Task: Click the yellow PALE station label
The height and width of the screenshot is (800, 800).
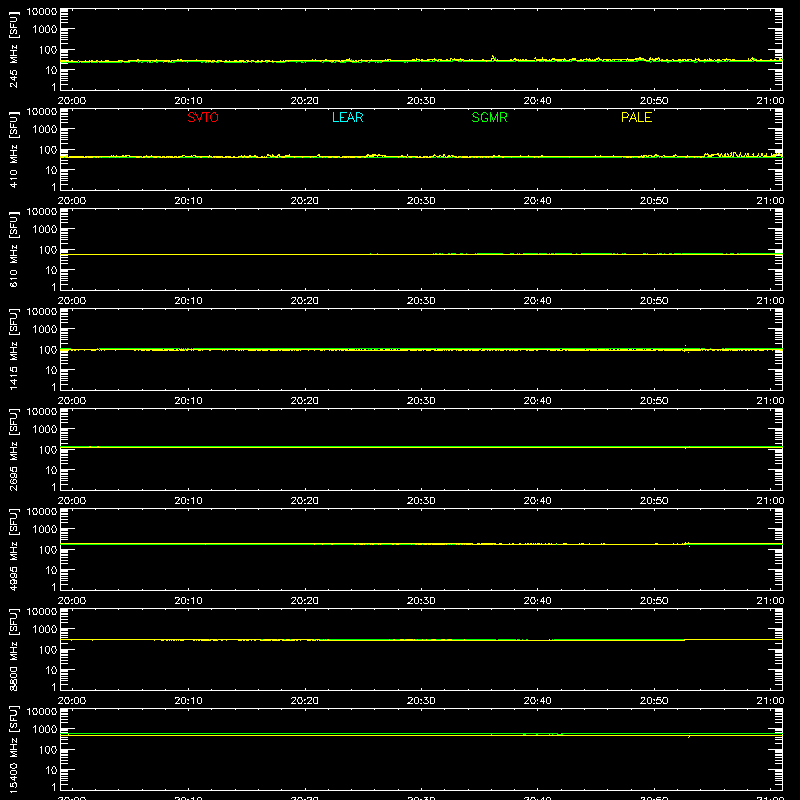Action: pyautogui.click(x=636, y=117)
